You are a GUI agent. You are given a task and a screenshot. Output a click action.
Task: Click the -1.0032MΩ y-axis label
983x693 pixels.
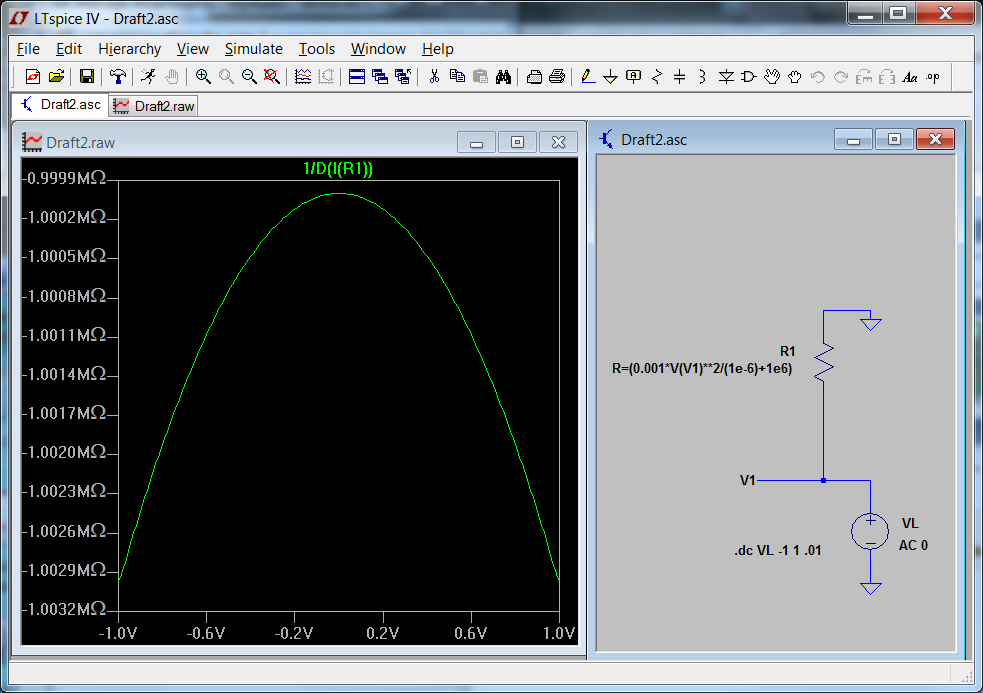pyautogui.click(x=64, y=609)
